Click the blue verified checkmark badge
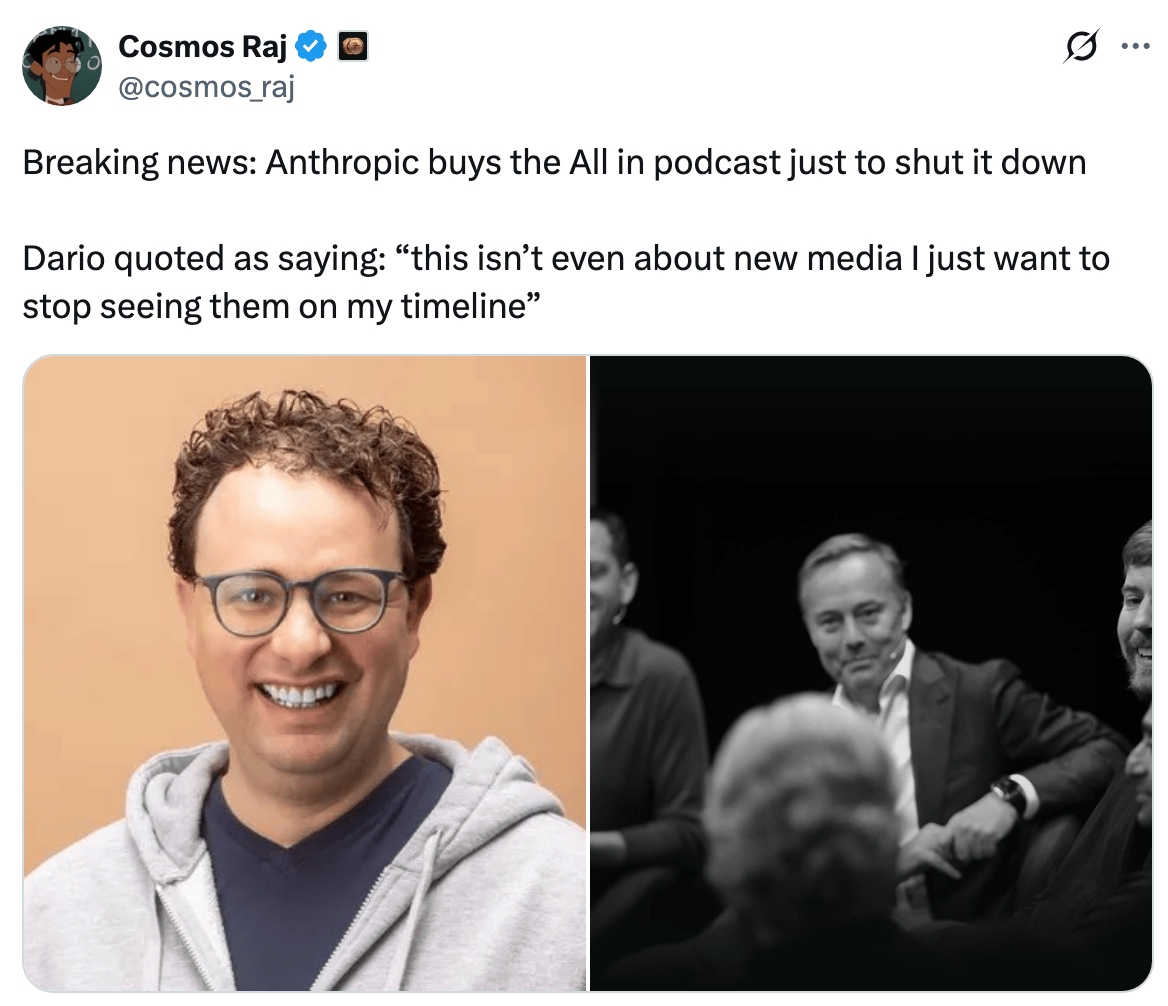This screenshot has width=1168, height=1006. pos(311,47)
